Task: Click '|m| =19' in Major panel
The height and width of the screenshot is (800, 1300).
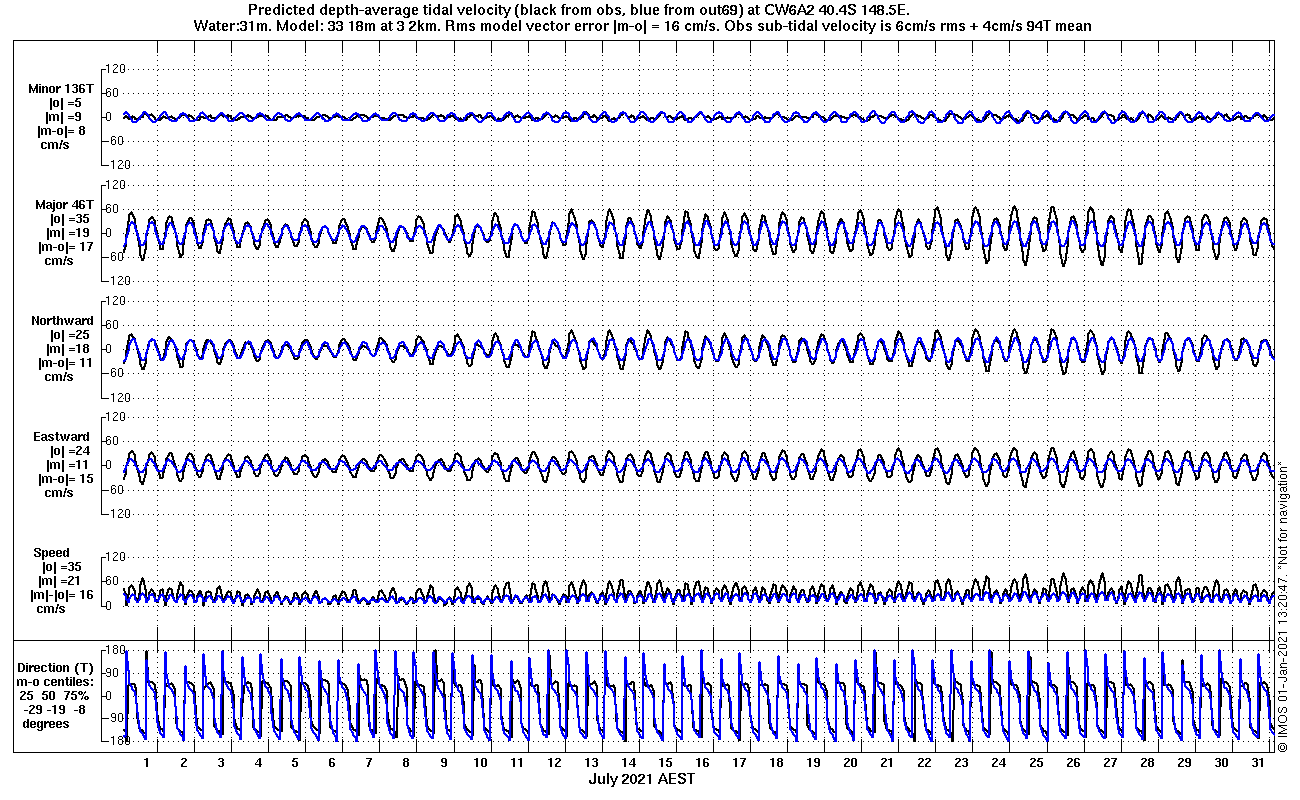Action: click(70, 233)
